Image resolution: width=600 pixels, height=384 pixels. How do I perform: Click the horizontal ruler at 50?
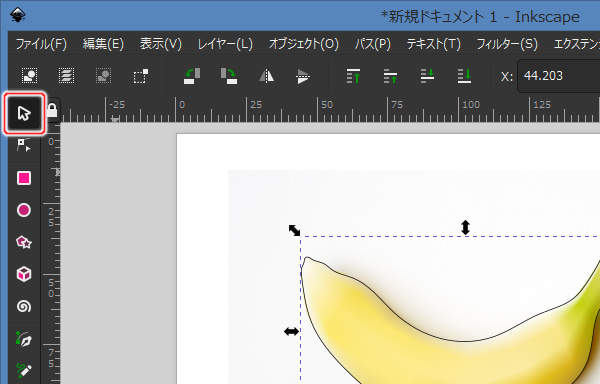327,105
